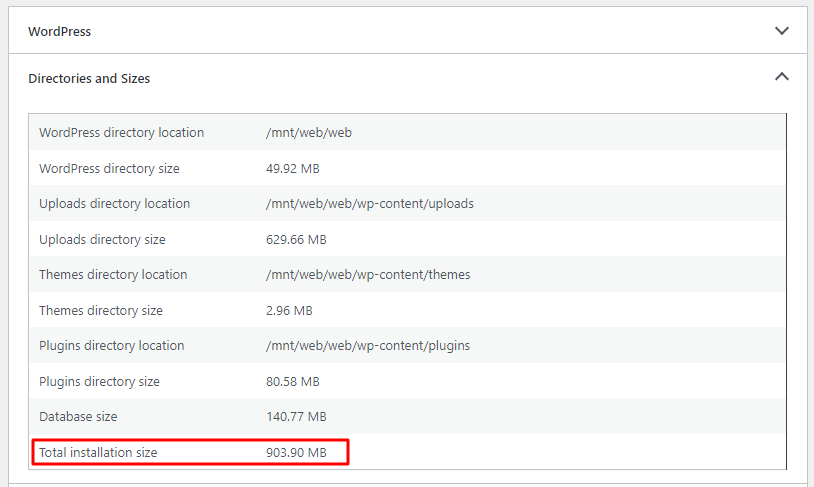Click the Plugins directory location label

click(x=112, y=346)
